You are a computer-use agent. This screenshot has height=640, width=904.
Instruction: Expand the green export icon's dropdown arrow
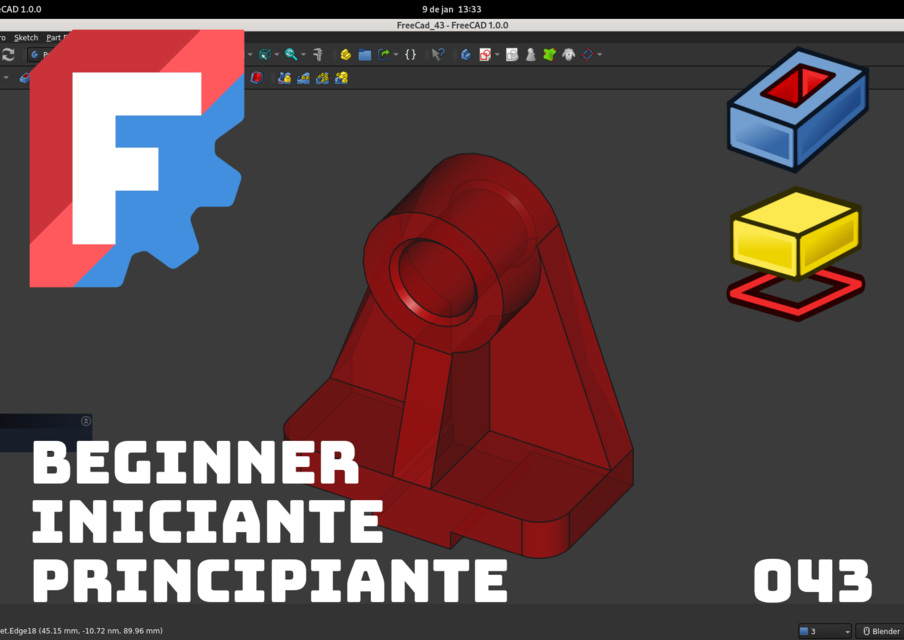pos(394,53)
